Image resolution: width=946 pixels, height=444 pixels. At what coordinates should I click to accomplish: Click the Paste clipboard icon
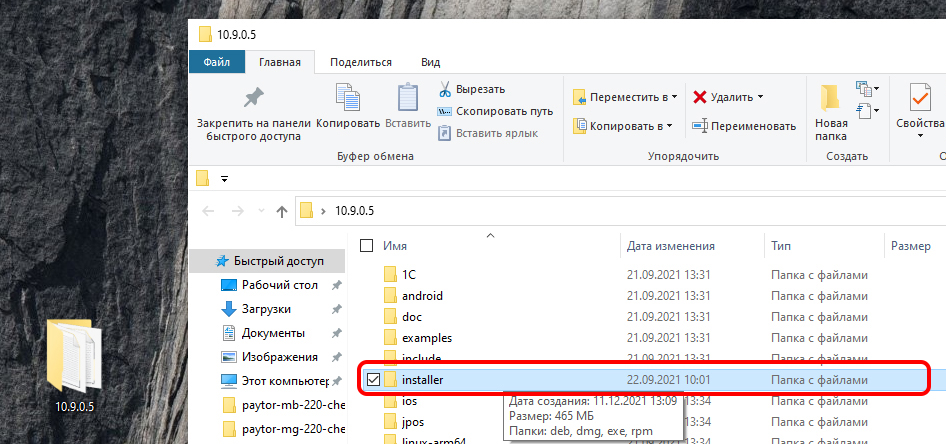click(408, 98)
